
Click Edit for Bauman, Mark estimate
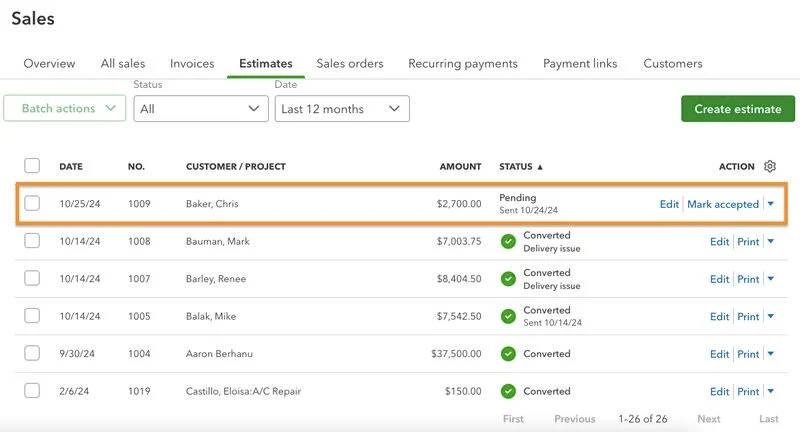point(719,242)
